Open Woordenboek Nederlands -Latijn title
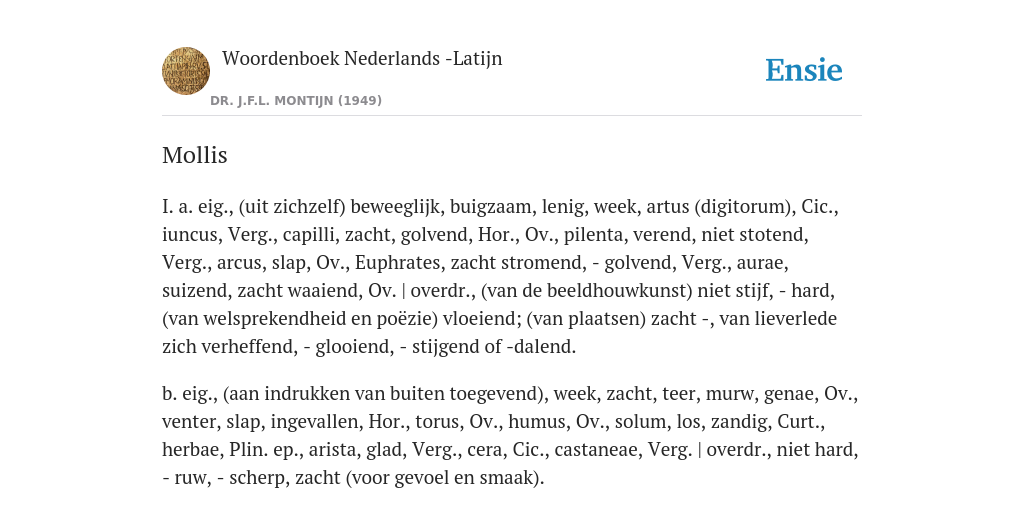Viewport: 1024px width, 512px height. click(362, 58)
